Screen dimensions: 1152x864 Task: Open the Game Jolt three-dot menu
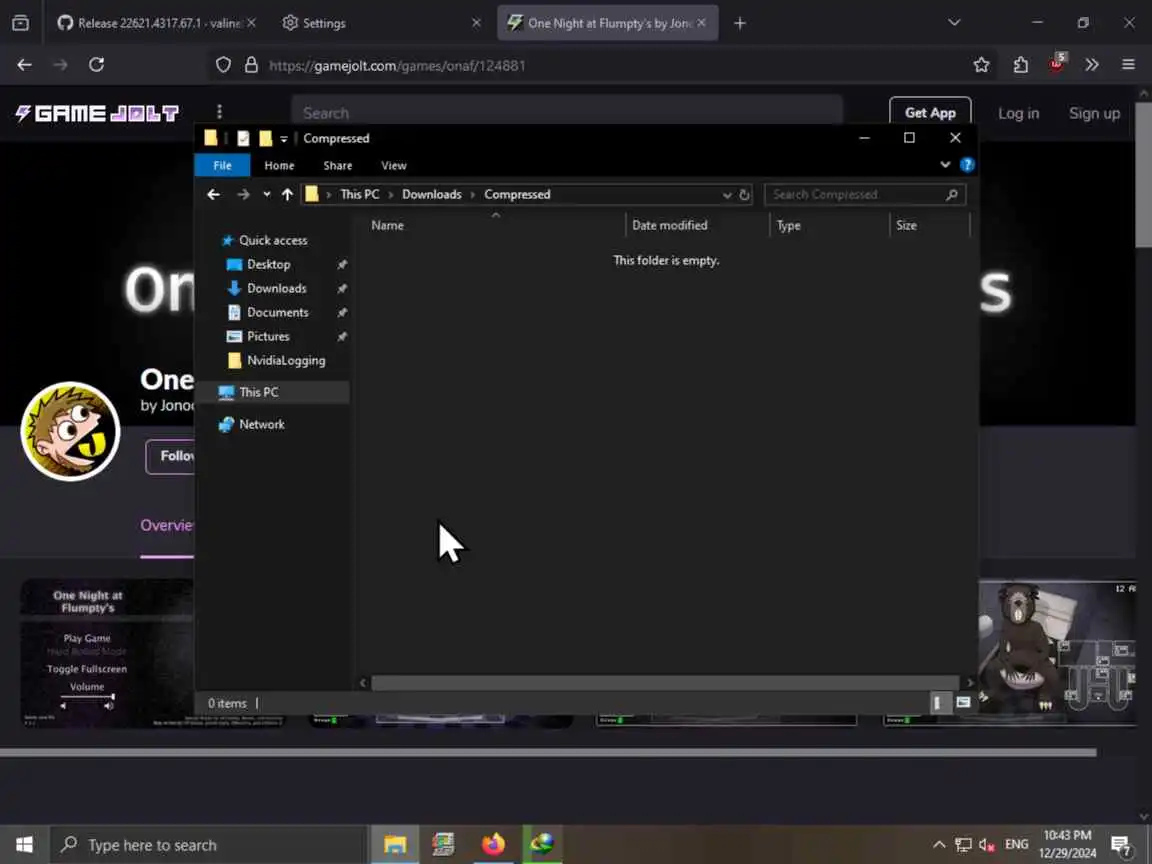point(219,112)
